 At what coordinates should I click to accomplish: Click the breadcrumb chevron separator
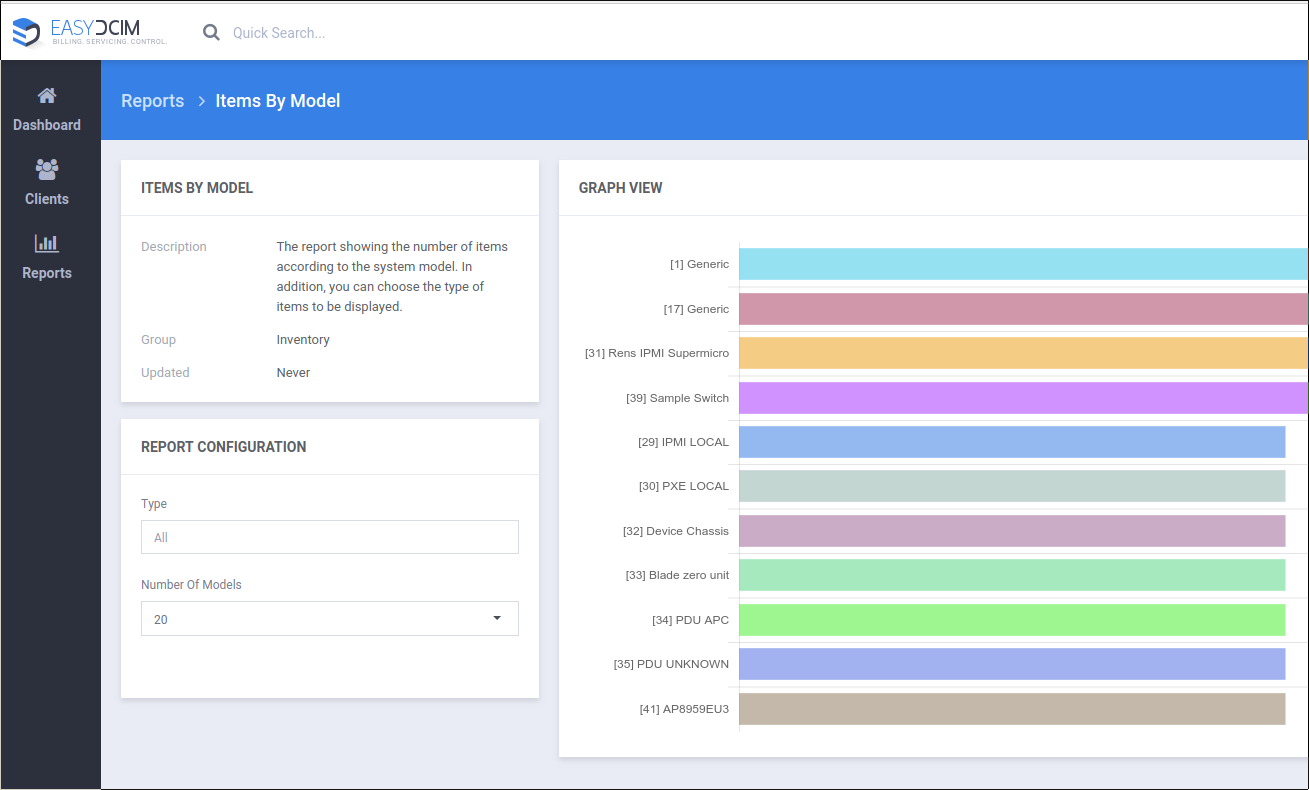coord(200,101)
